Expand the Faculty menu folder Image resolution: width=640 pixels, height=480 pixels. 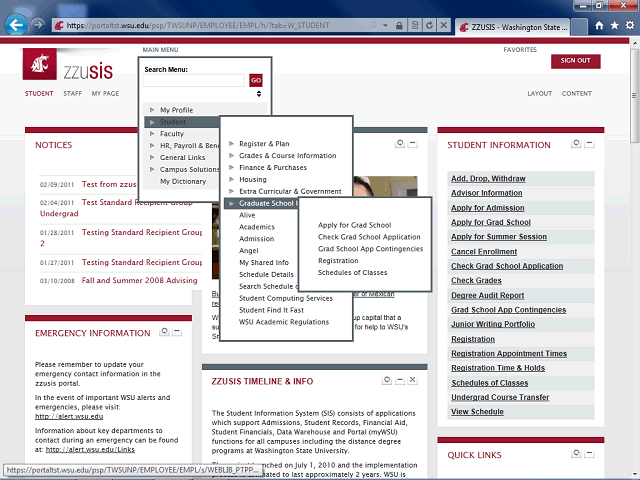click(x=171, y=133)
